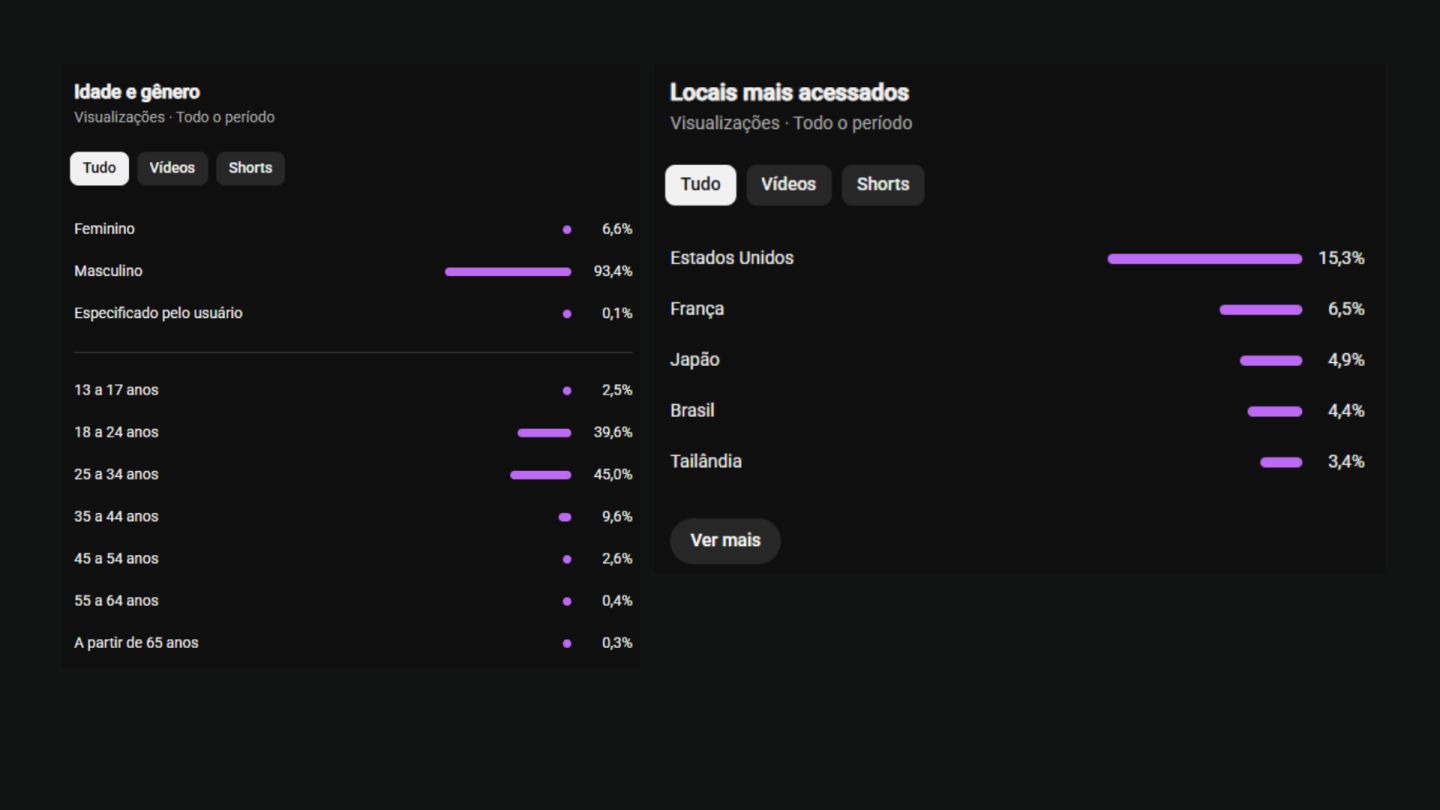Click the França country label
Image resolution: width=1440 pixels, height=810 pixels.
point(697,309)
